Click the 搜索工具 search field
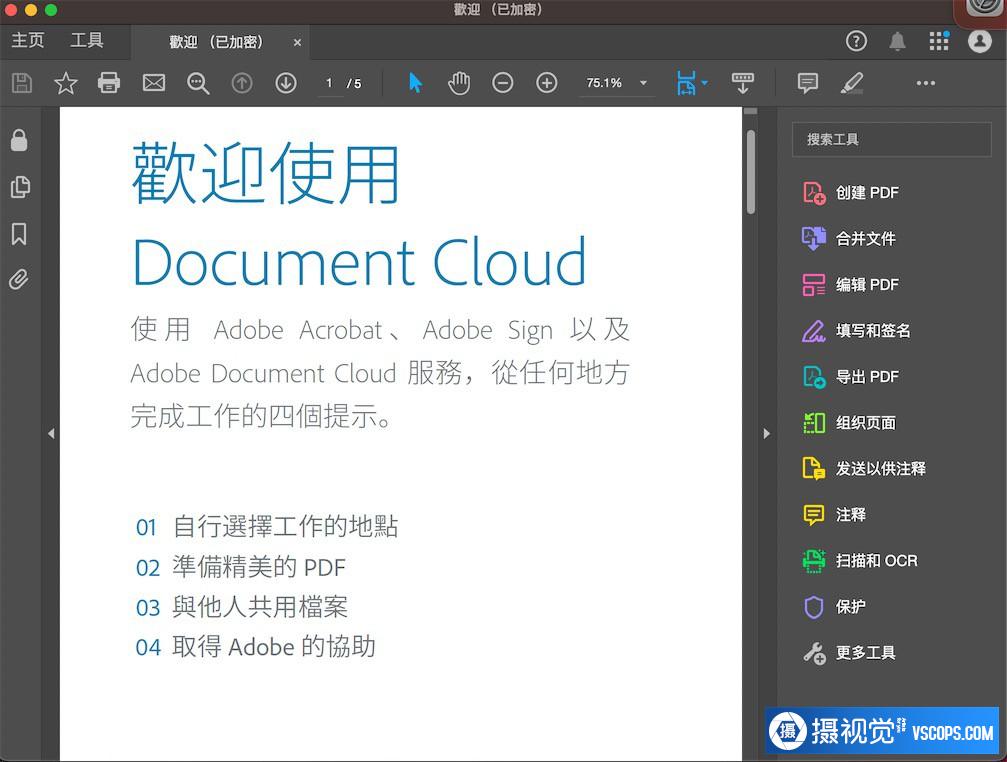 890,140
